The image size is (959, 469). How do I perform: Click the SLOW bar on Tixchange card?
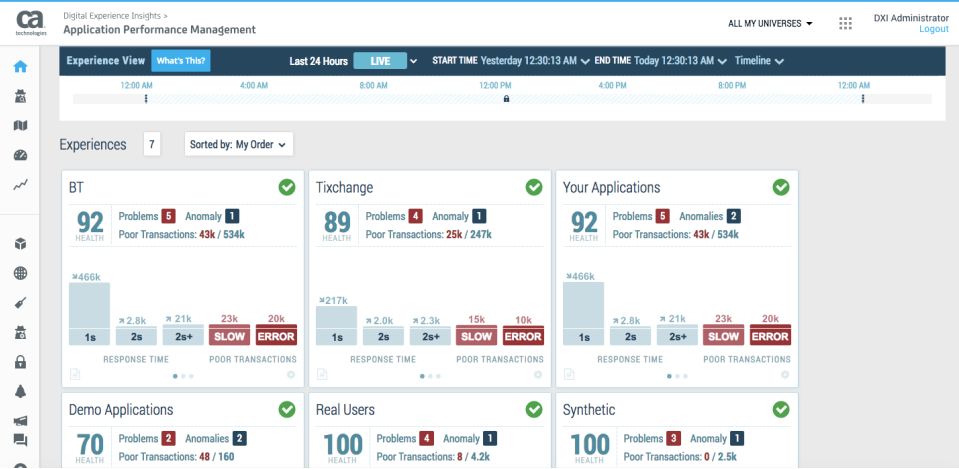476,336
